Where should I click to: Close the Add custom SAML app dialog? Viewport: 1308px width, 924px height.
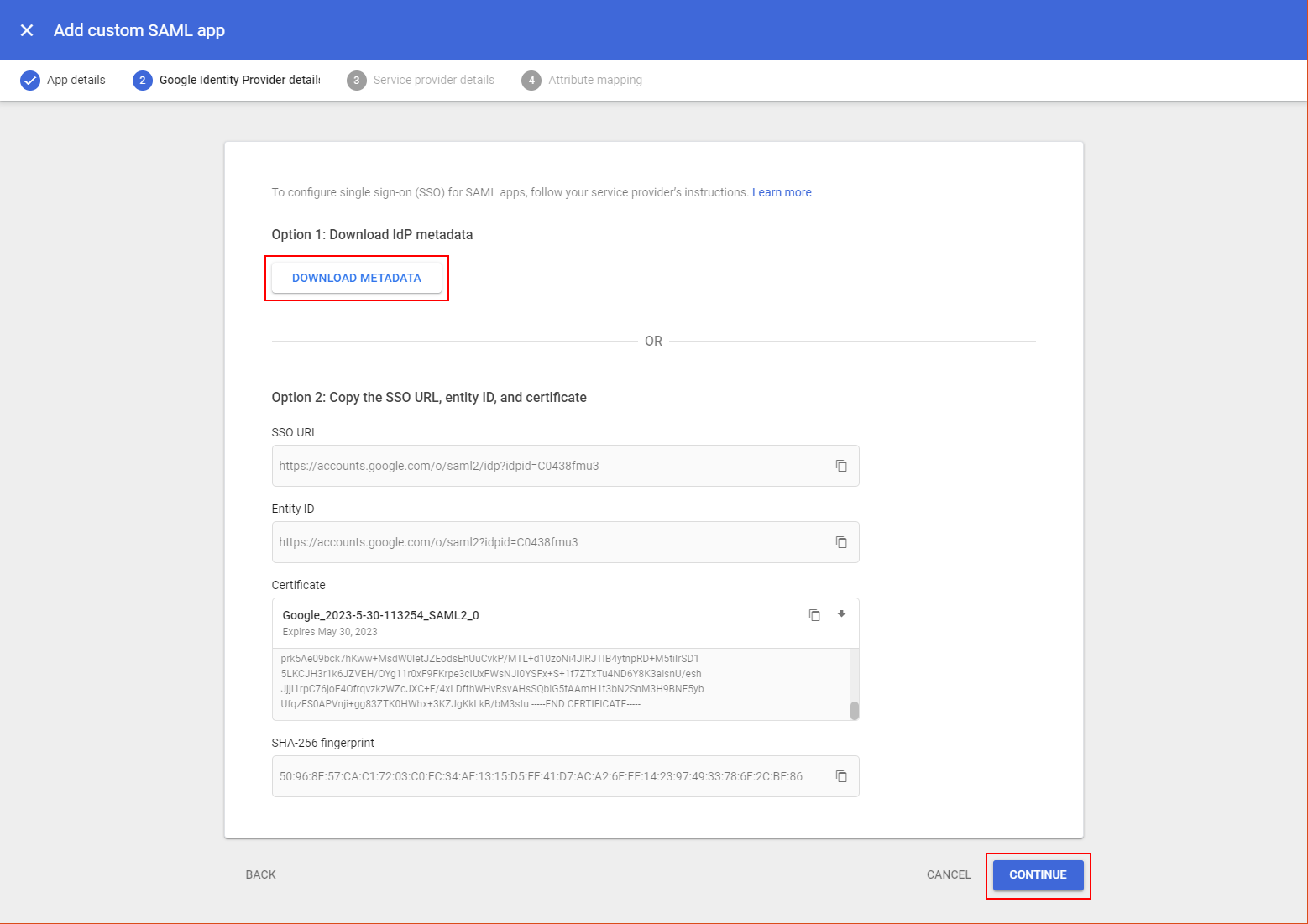(27, 29)
